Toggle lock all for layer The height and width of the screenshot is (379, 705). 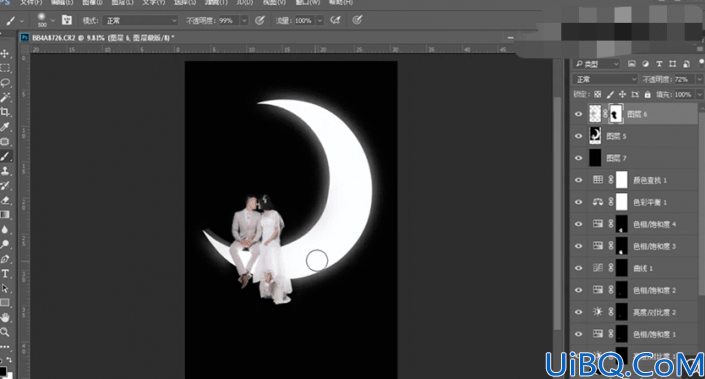tap(647, 94)
